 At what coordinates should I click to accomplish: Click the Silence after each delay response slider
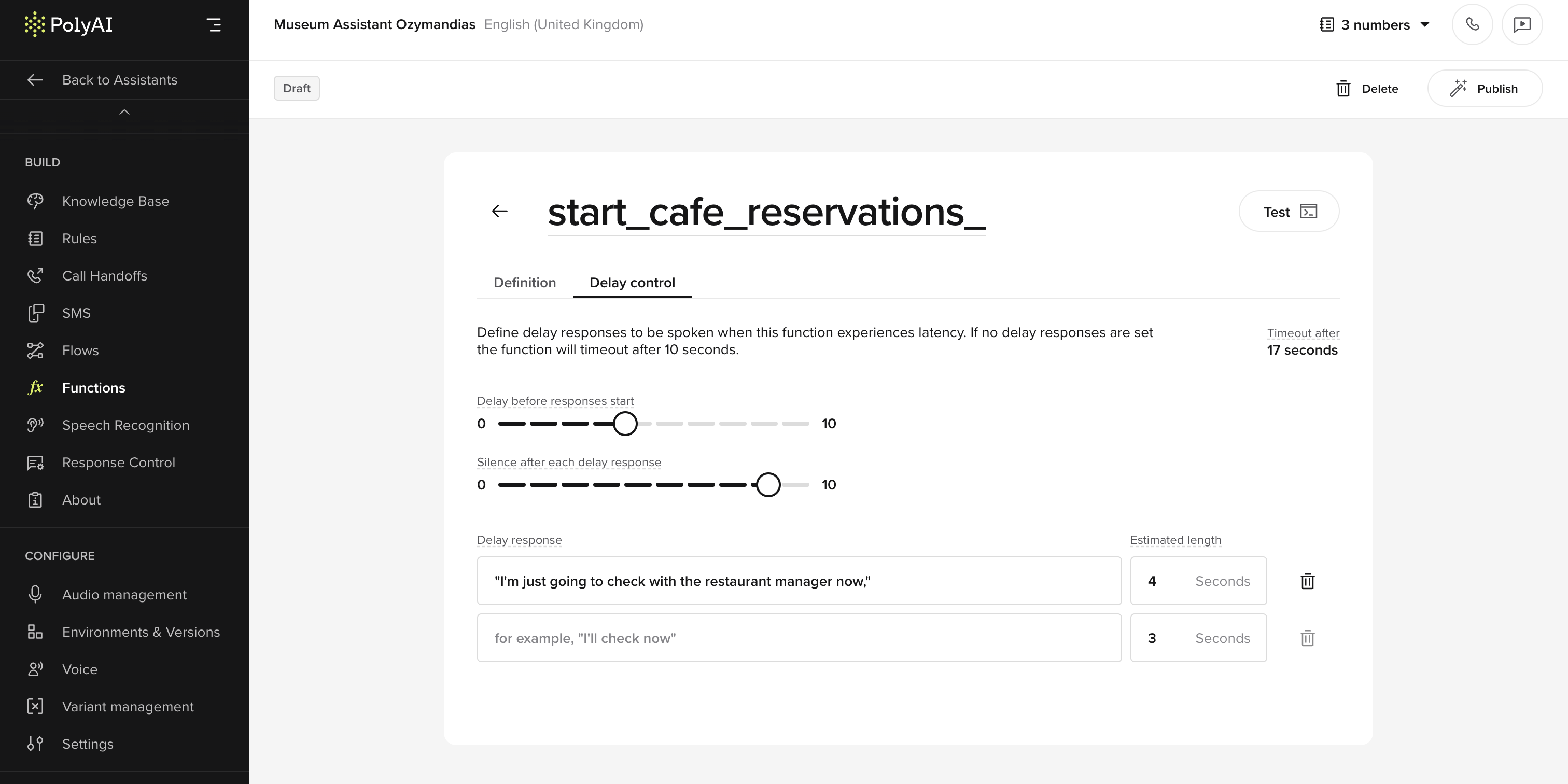(x=653, y=484)
